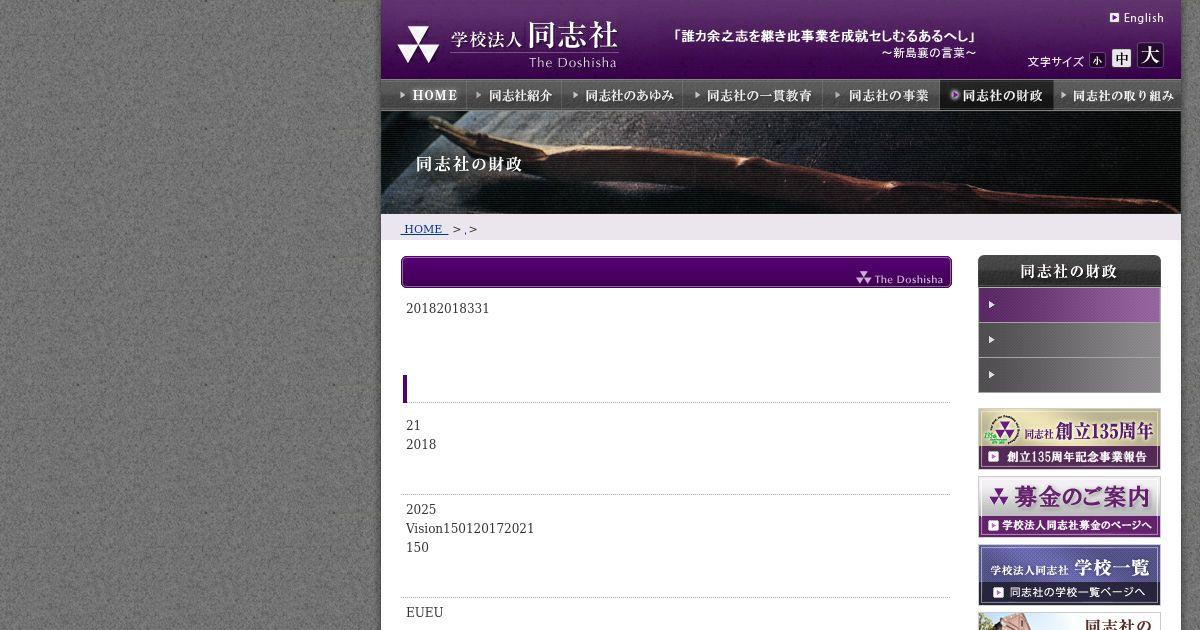Set font size to large (大)
Viewport: 1200px width, 630px height.
pyautogui.click(x=1150, y=56)
